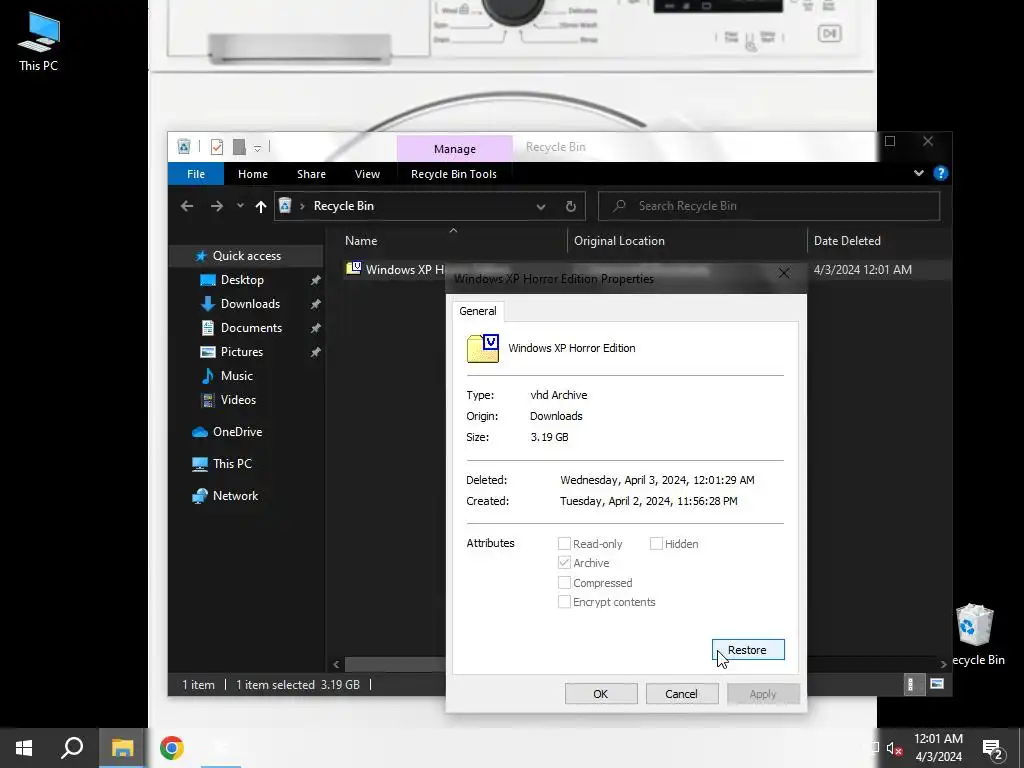Select Network in the navigation pane
This screenshot has height=768, width=1024.
tap(235, 496)
